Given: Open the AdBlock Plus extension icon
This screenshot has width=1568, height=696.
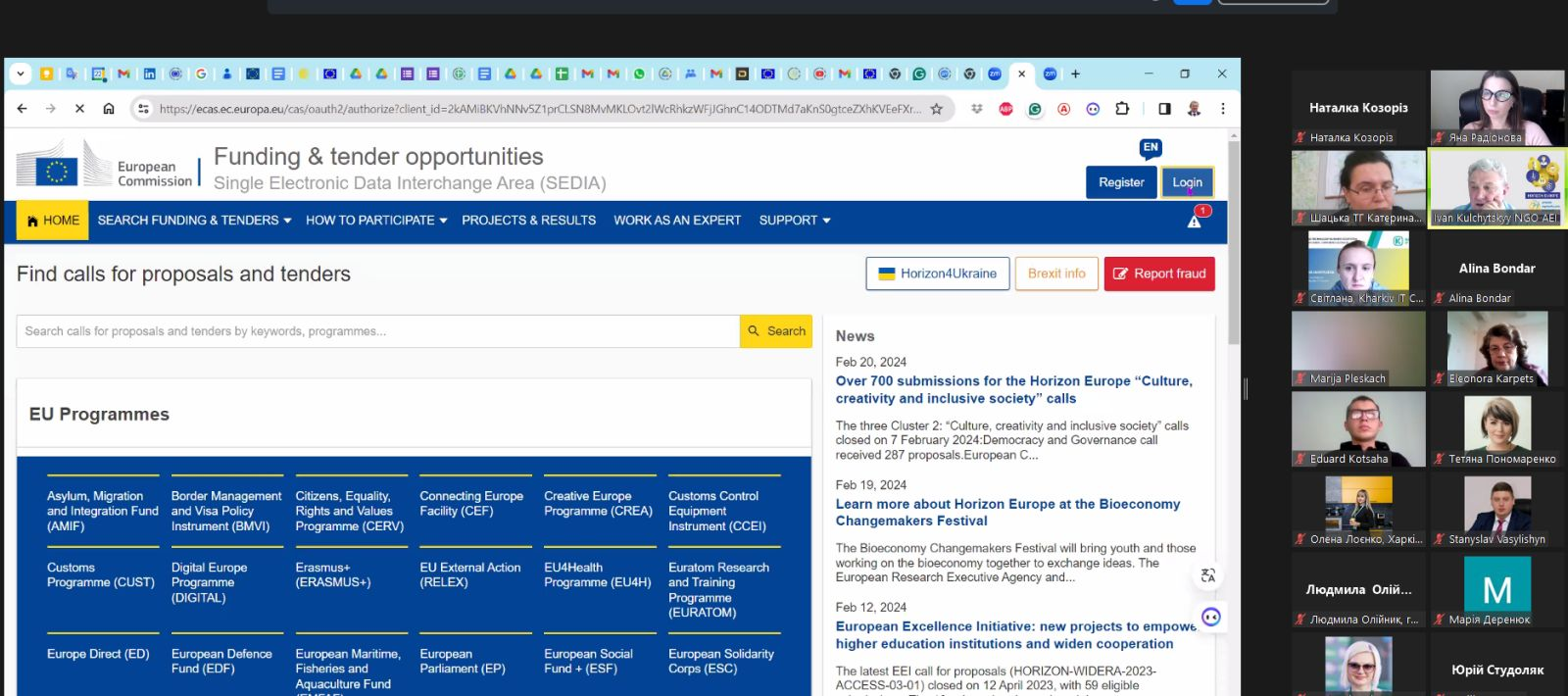Looking at the screenshot, I should point(1005,109).
